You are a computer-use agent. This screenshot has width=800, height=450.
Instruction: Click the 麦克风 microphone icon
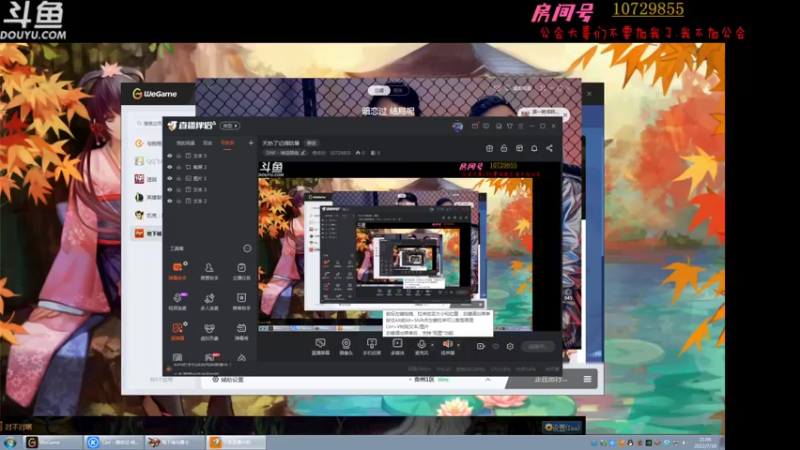click(x=421, y=346)
